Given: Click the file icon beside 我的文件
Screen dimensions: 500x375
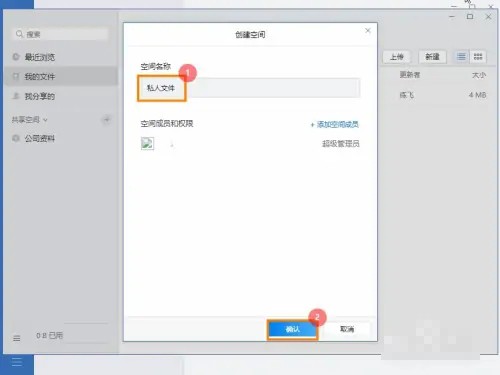Looking at the screenshot, I should [16, 77].
